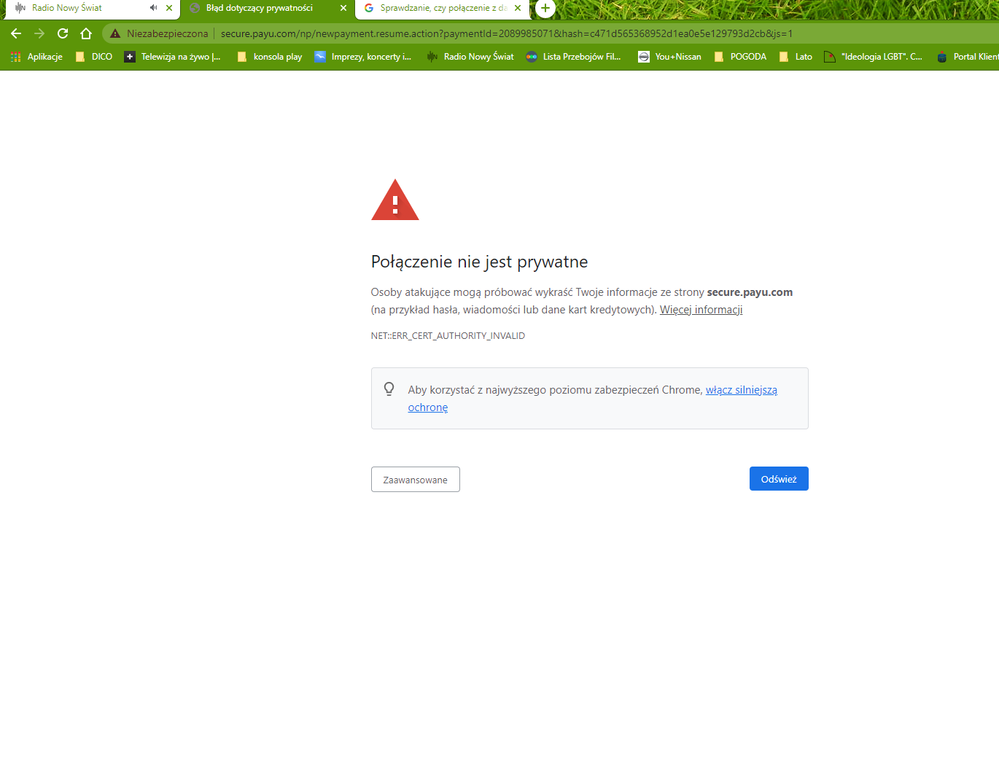The image size is (999, 761).
Task: Open a new tab with the plus icon
Action: pyautogui.click(x=545, y=8)
